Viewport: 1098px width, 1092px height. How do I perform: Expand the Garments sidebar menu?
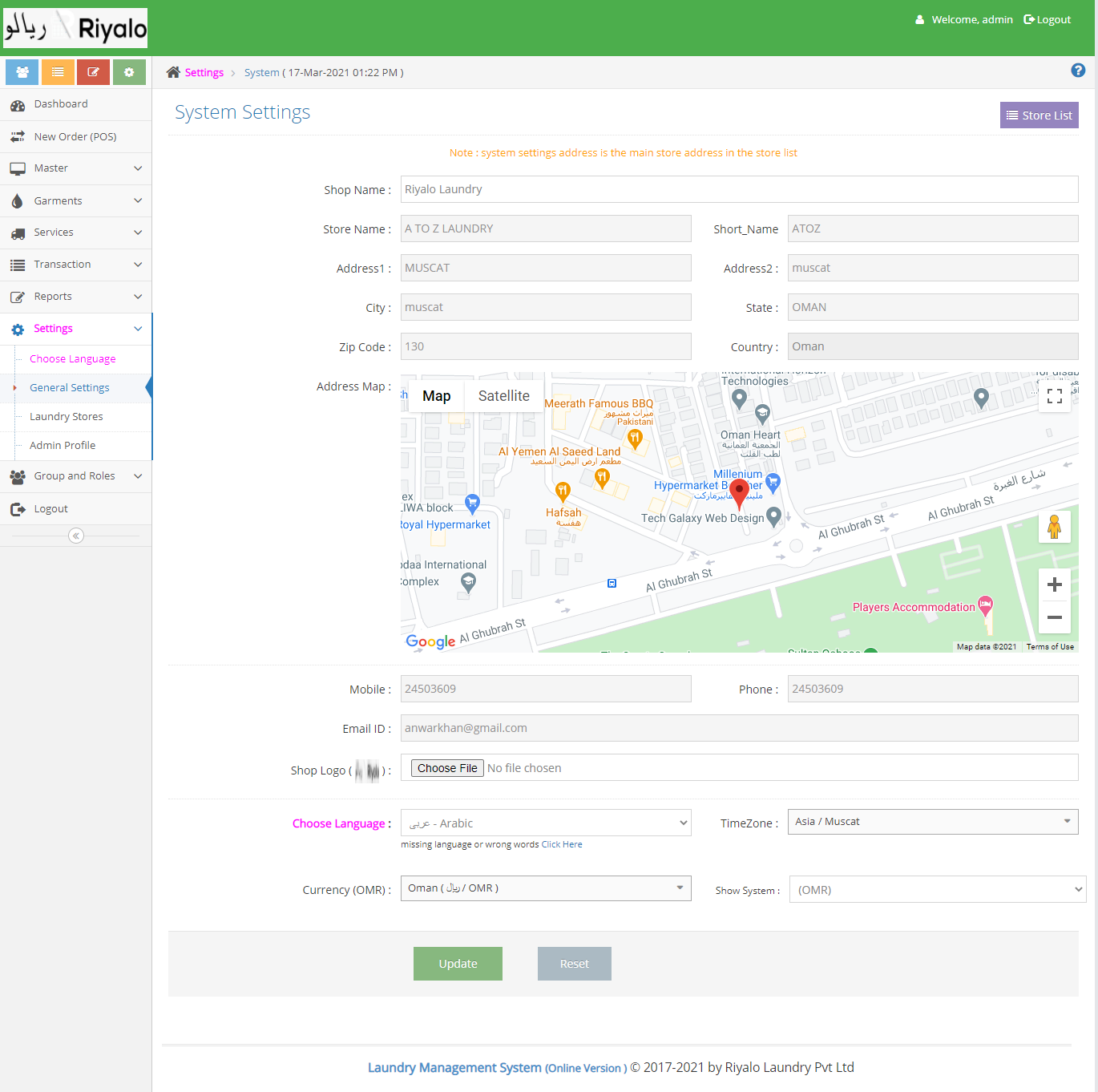(x=76, y=200)
